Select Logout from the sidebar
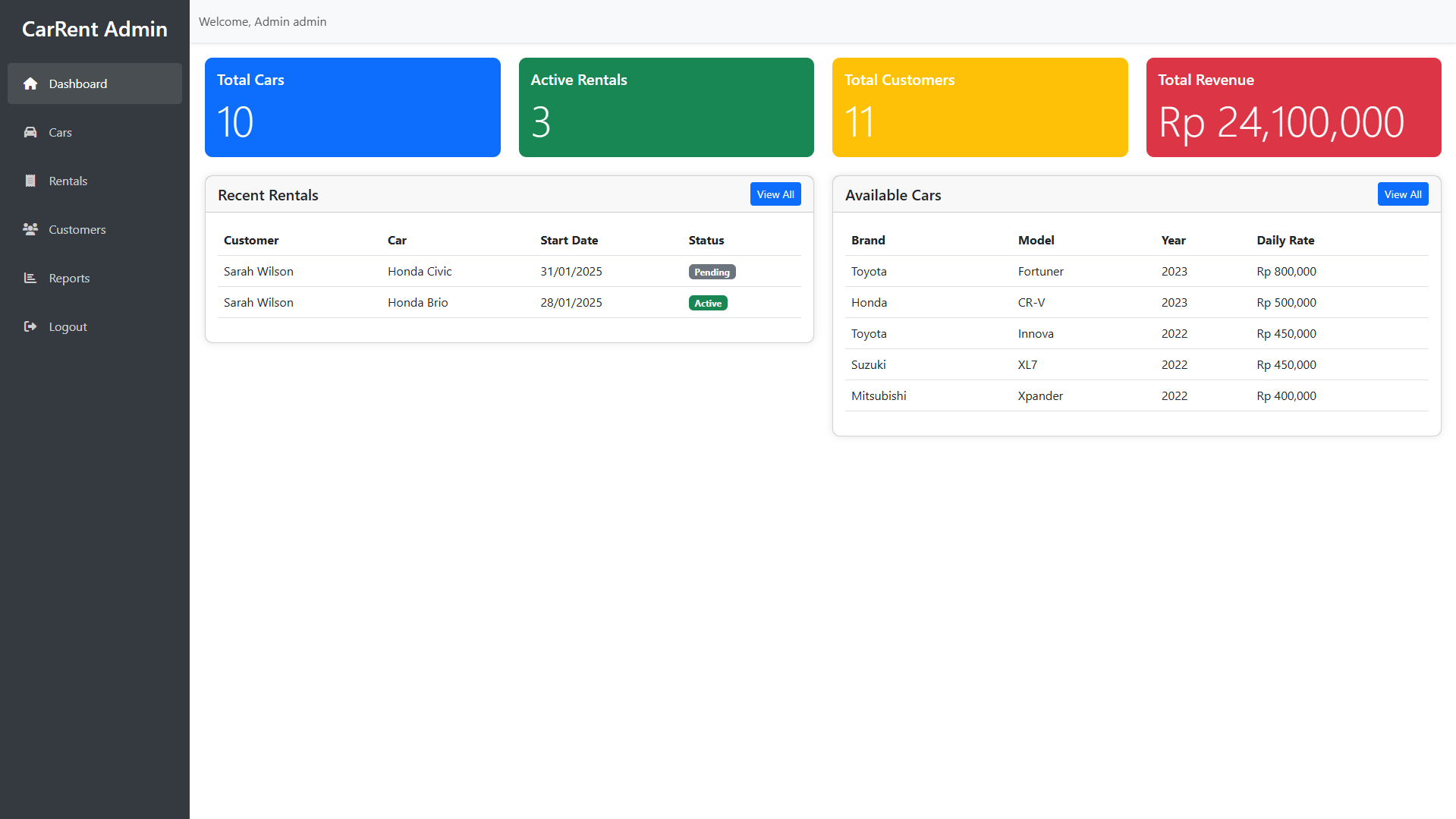Screen dimensions: 1456x819 [x=95, y=326]
